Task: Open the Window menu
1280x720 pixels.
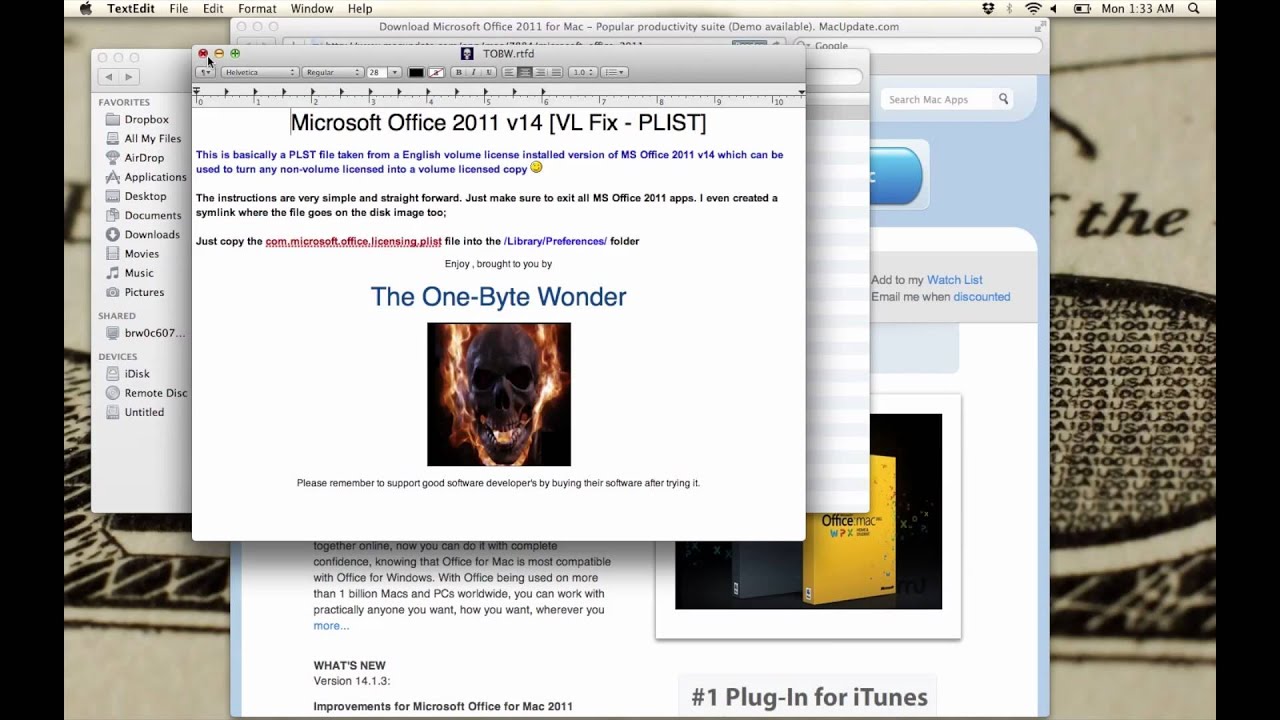Action: click(312, 9)
